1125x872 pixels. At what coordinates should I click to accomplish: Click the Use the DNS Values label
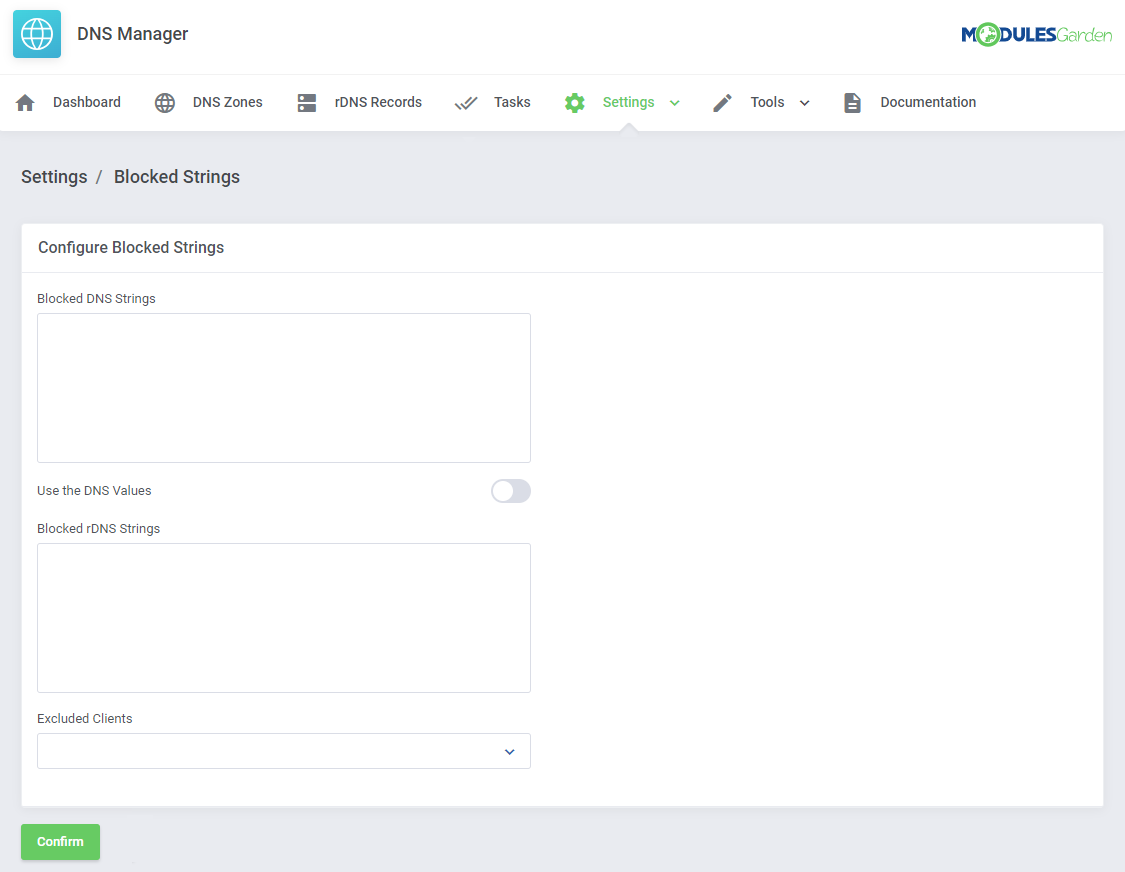pyautogui.click(x=94, y=491)
